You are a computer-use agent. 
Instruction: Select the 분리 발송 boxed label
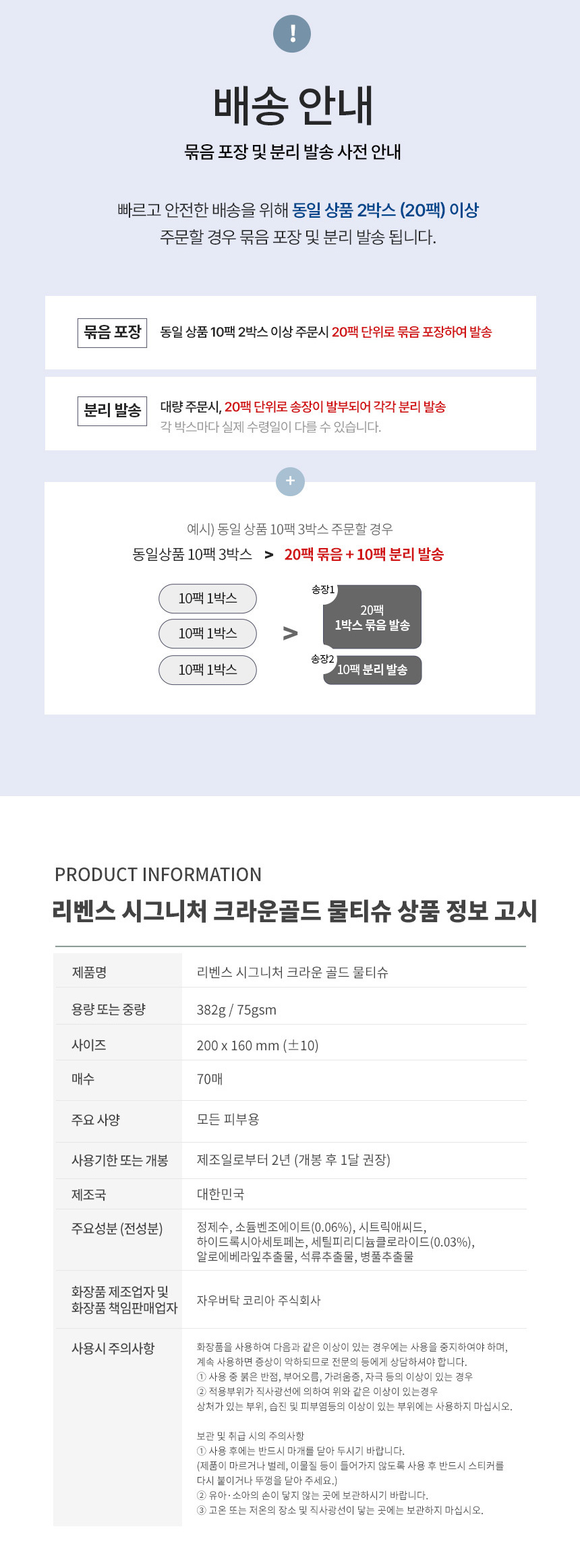tap(113, 411)
